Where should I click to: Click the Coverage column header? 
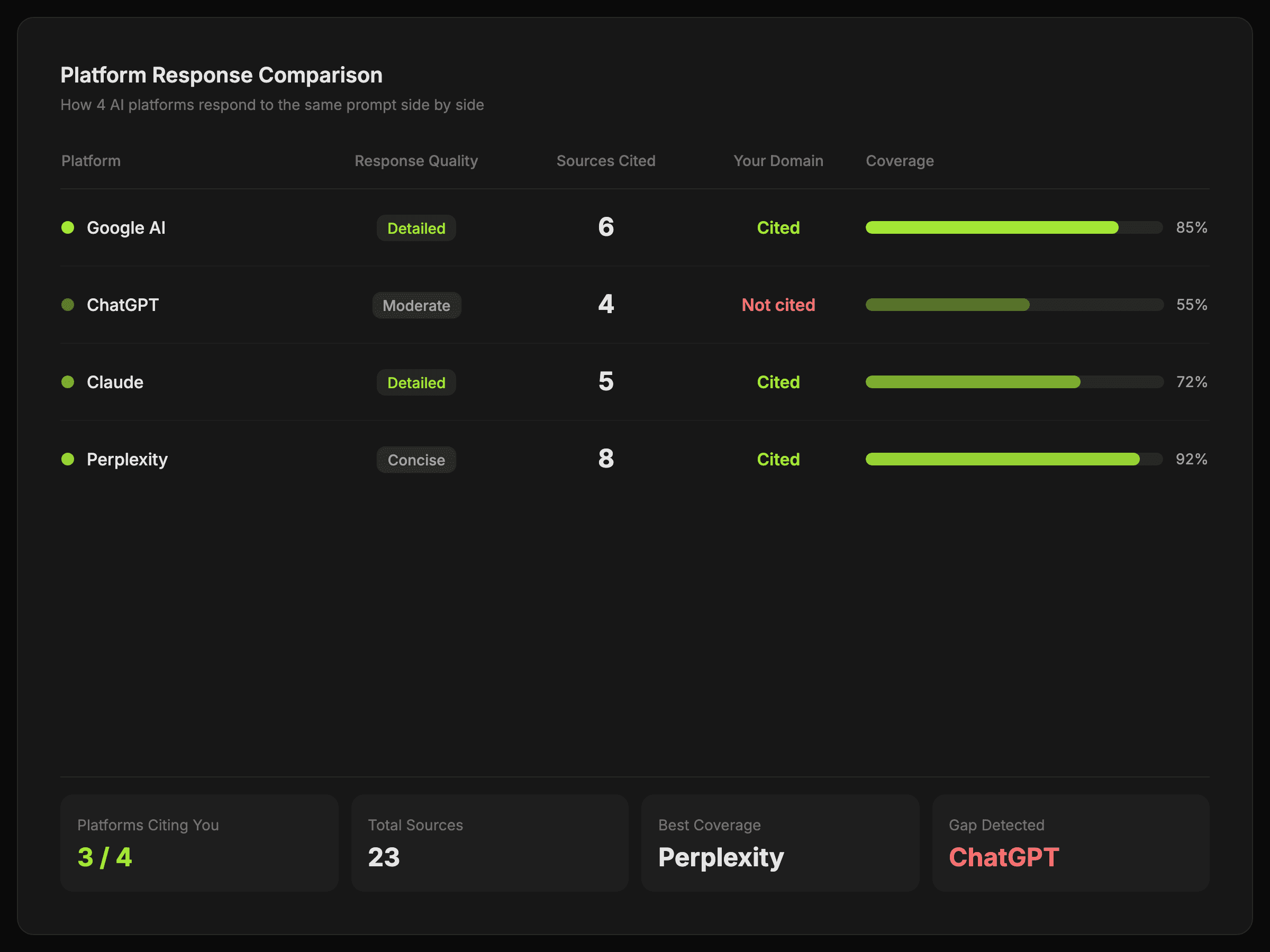point(899,161)
